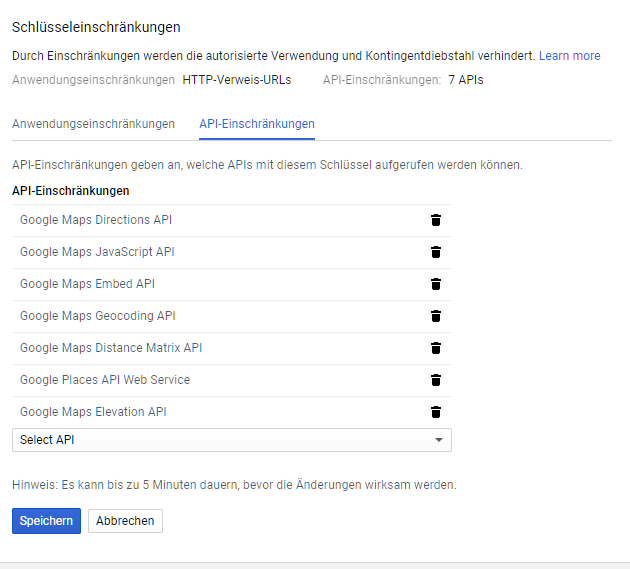630x569 pixels.
Task: Remove Google Places API Web Service restriction
Action: (436, 380)
